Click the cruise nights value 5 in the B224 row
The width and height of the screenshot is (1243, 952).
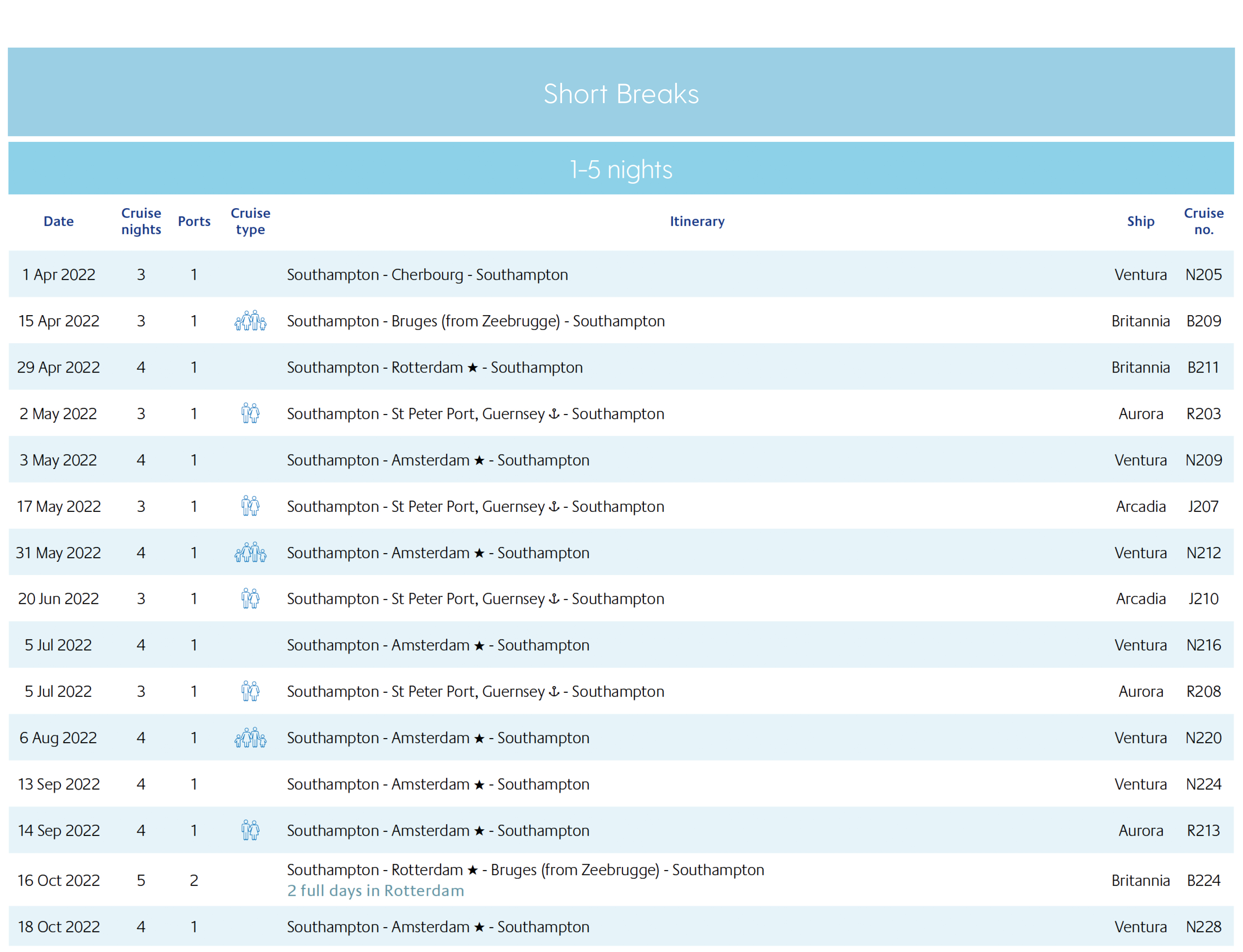tap(141, 881)
